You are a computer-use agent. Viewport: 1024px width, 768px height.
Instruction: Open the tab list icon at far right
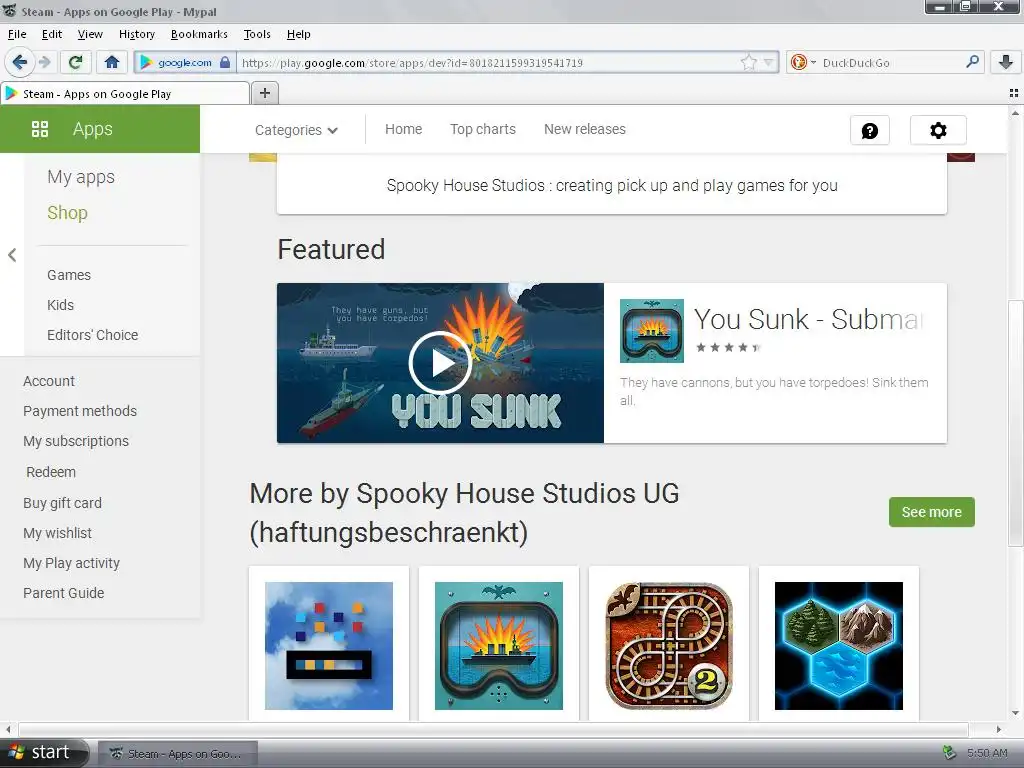[x=1014, y=93]
